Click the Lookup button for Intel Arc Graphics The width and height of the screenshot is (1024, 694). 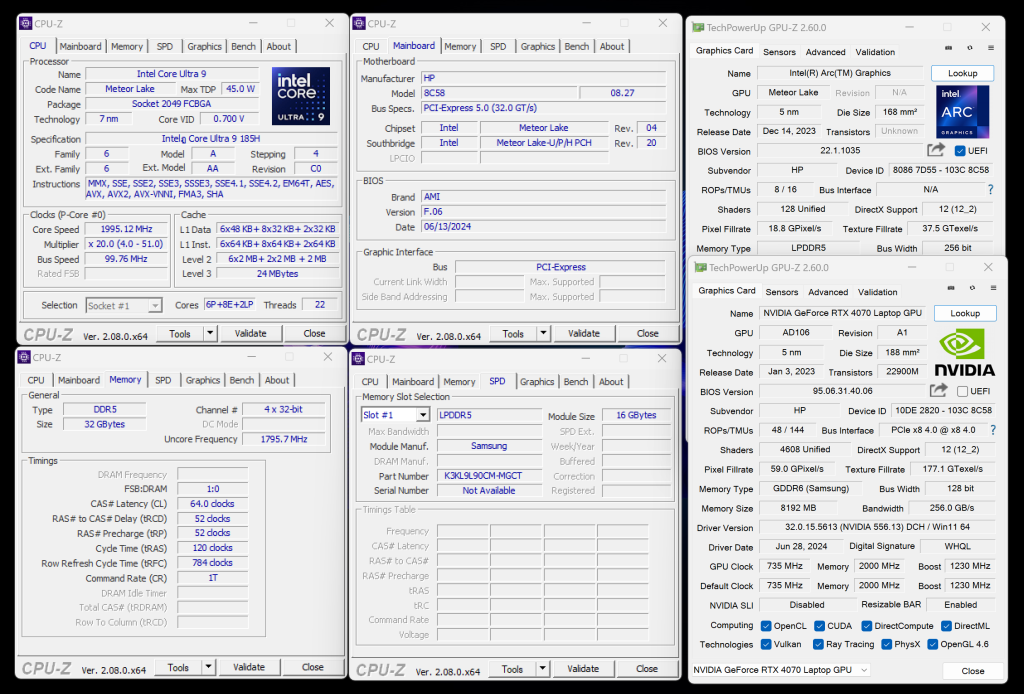pos(963,73)
